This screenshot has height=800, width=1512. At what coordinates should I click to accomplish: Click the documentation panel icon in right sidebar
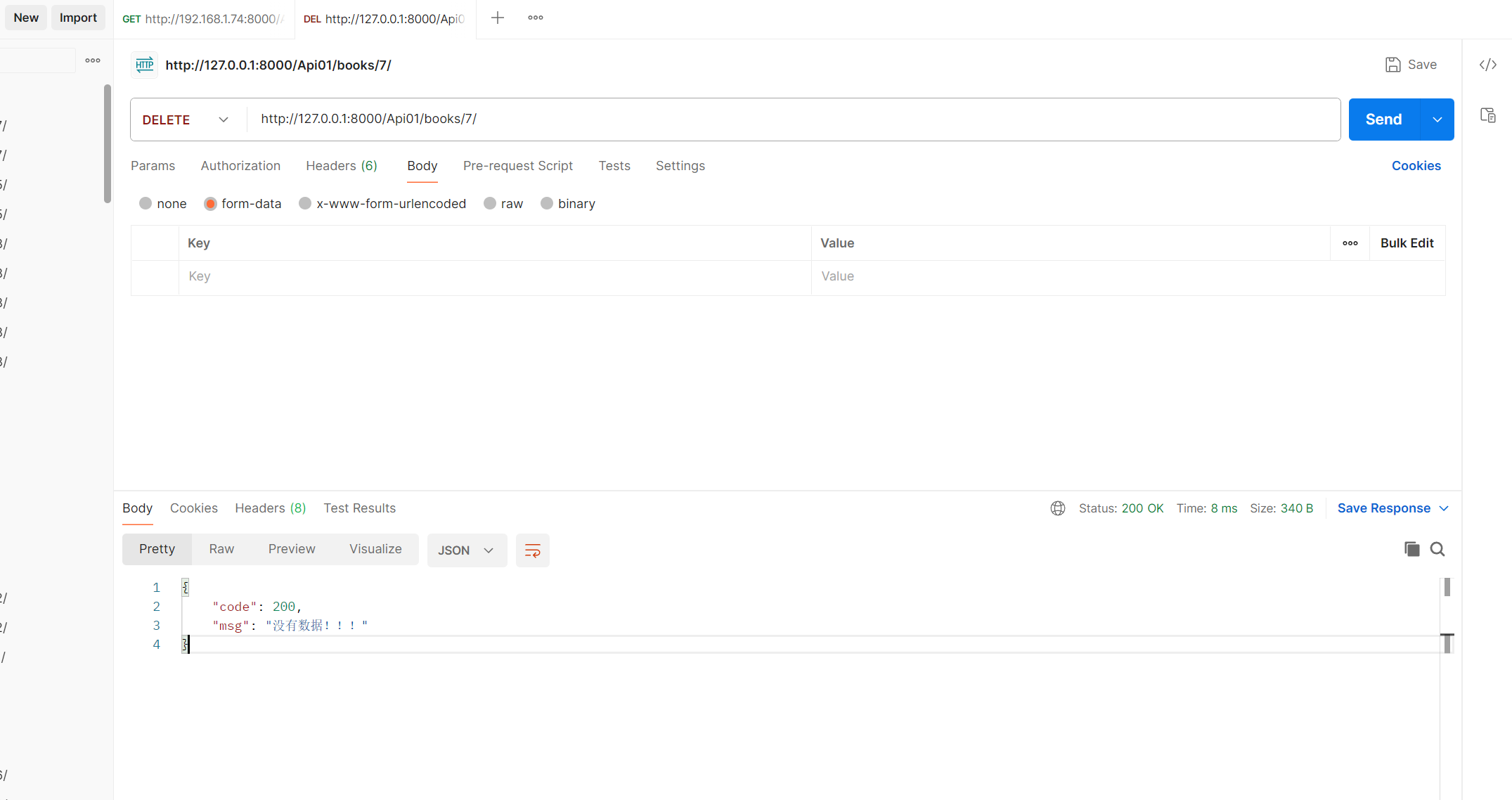point(1487,115)
